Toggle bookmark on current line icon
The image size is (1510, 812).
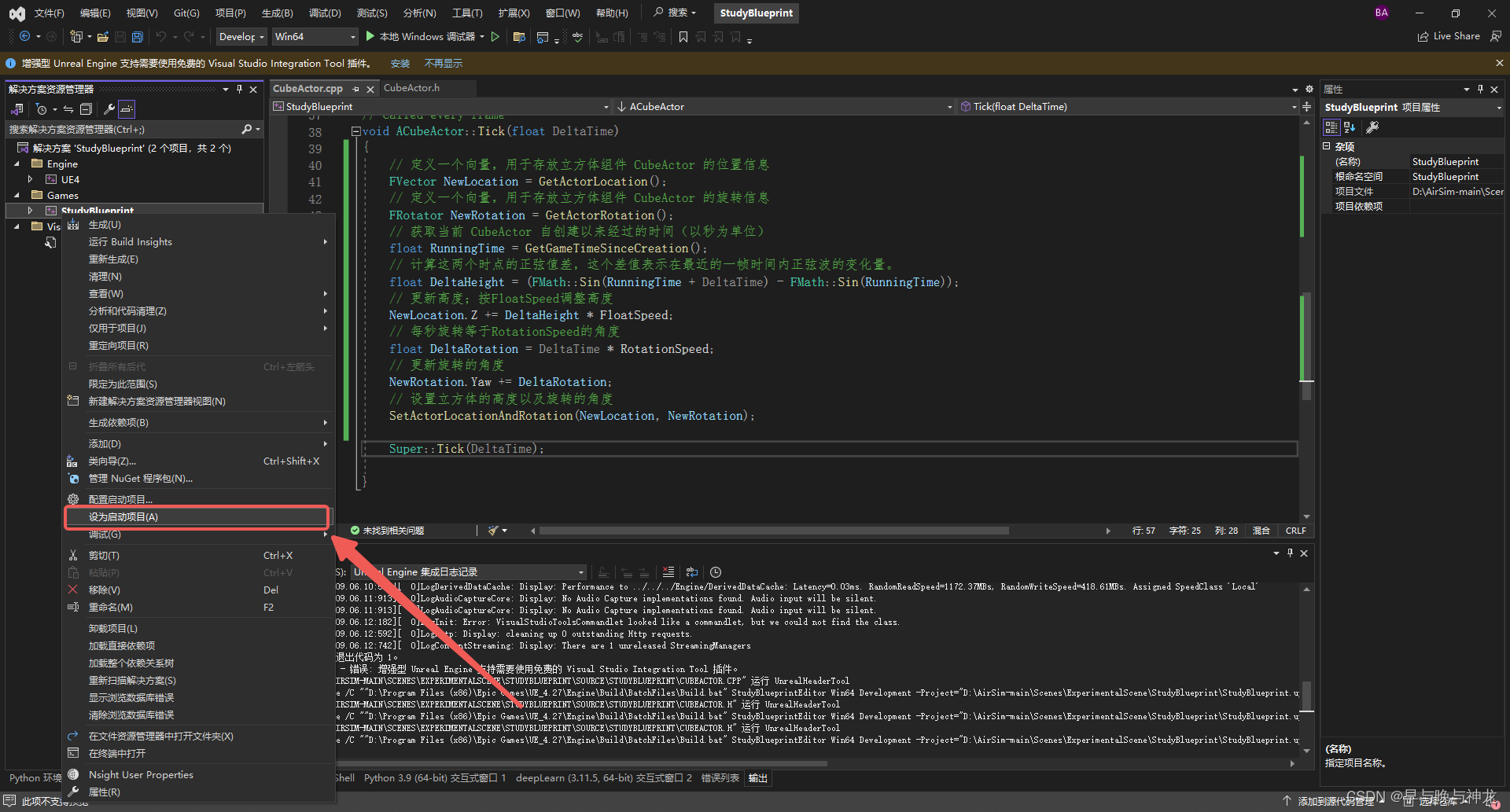click(x=683, y=36)
